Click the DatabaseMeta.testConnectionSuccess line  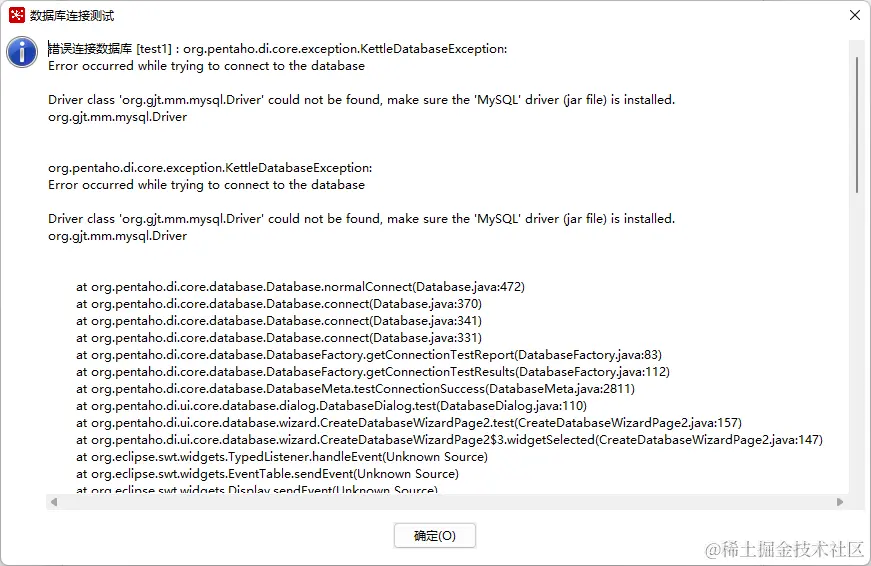pos(355,389)
